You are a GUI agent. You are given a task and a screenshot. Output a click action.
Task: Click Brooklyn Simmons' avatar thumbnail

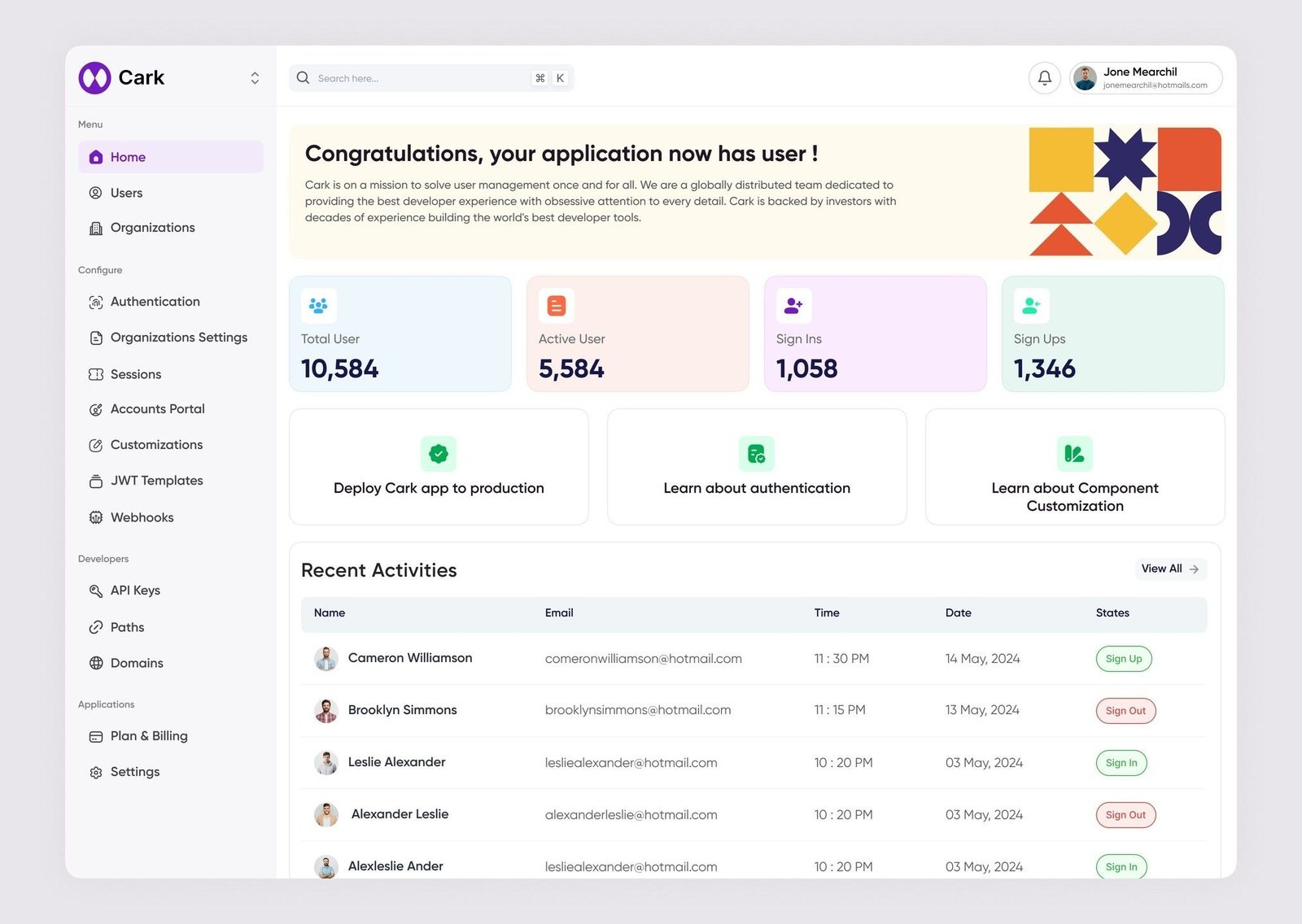(326, 711)
